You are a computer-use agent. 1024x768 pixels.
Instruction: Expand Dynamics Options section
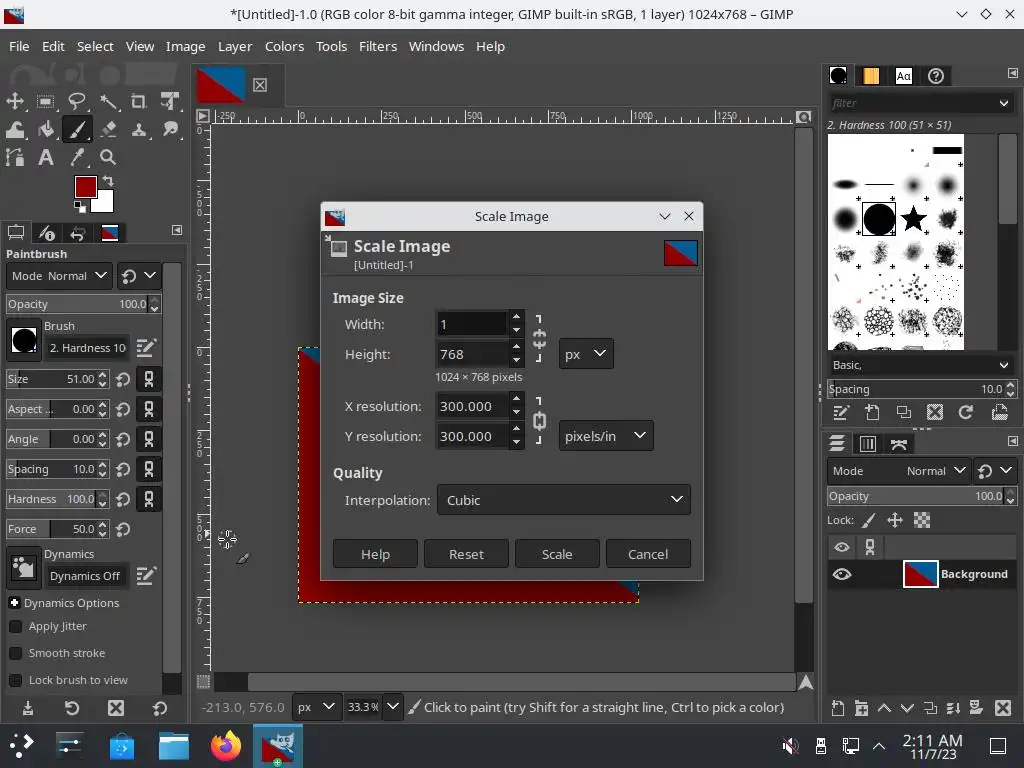14,602
